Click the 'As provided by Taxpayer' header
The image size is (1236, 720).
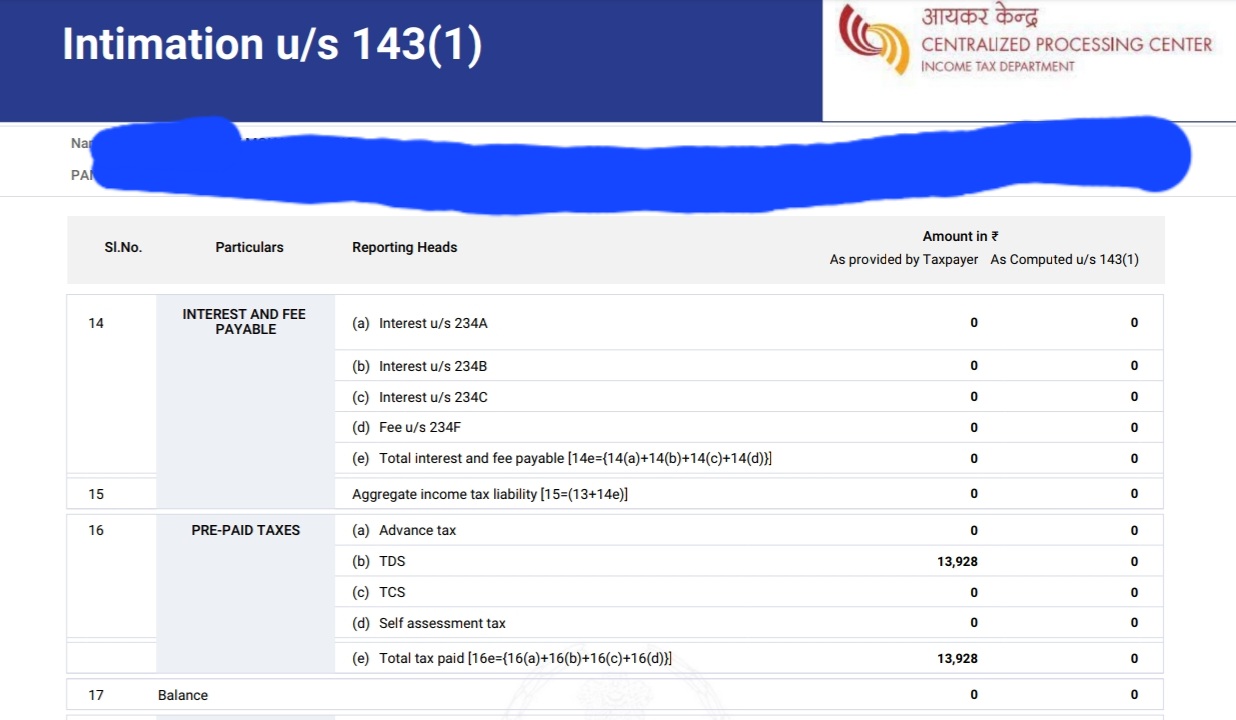[904, 259]
